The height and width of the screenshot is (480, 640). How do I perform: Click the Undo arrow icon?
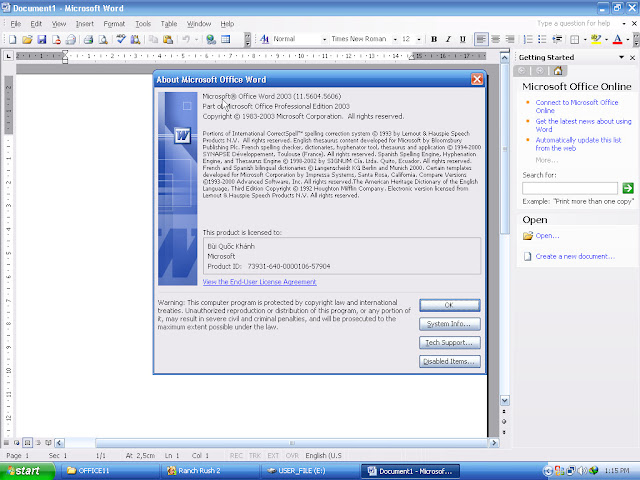[x=186, y=39]
